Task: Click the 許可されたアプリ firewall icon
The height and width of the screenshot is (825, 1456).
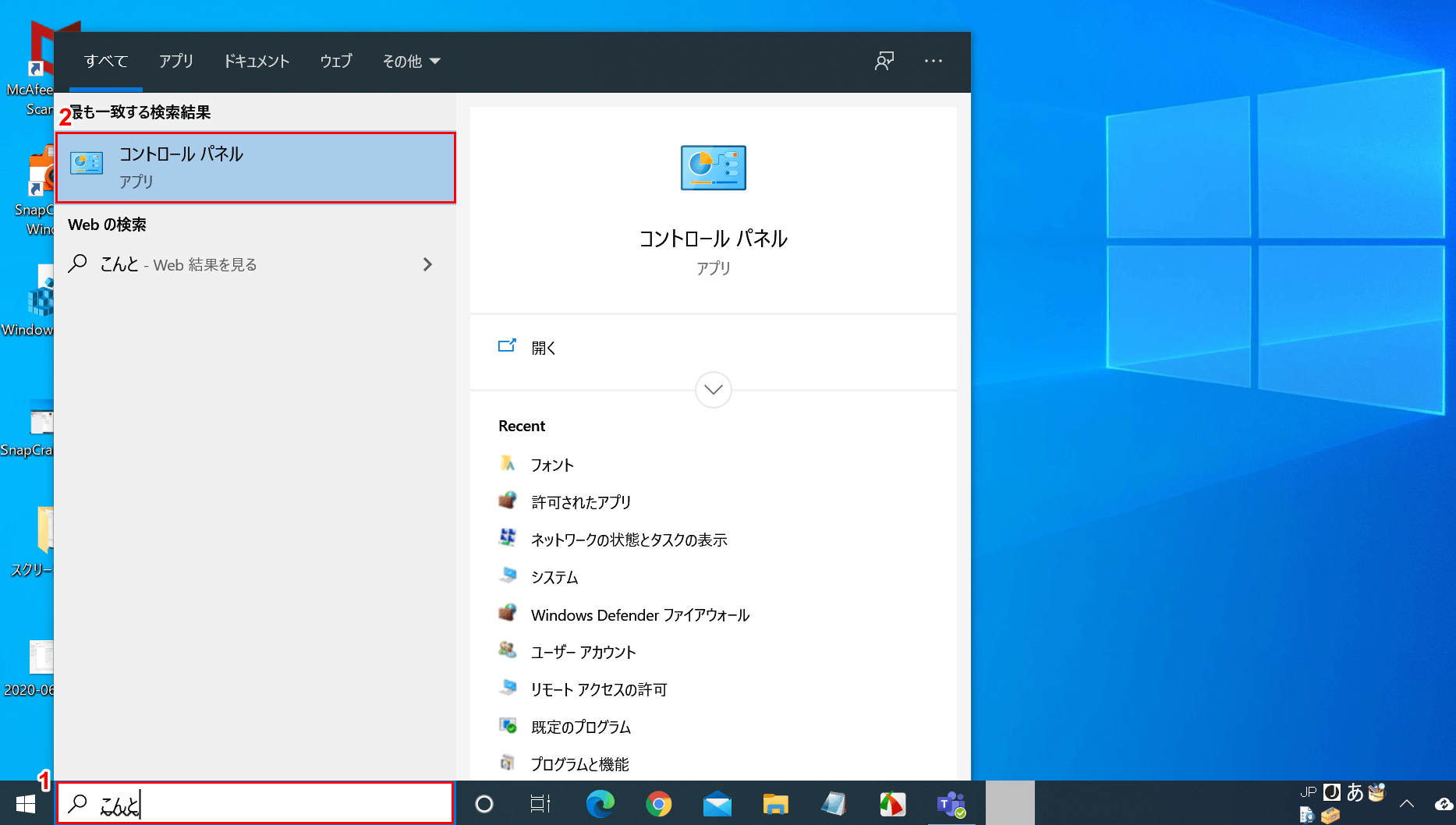Action: pos(508,501)
